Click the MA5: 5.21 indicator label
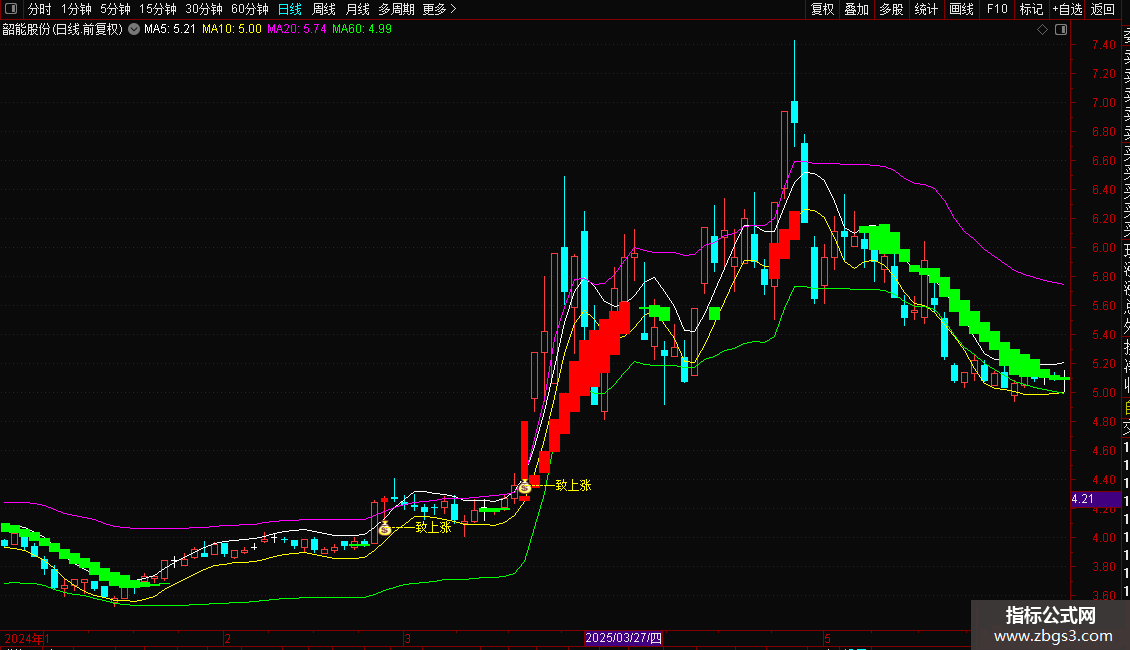1130x650 pixels. pyautogui.click(x=170, y=30)
